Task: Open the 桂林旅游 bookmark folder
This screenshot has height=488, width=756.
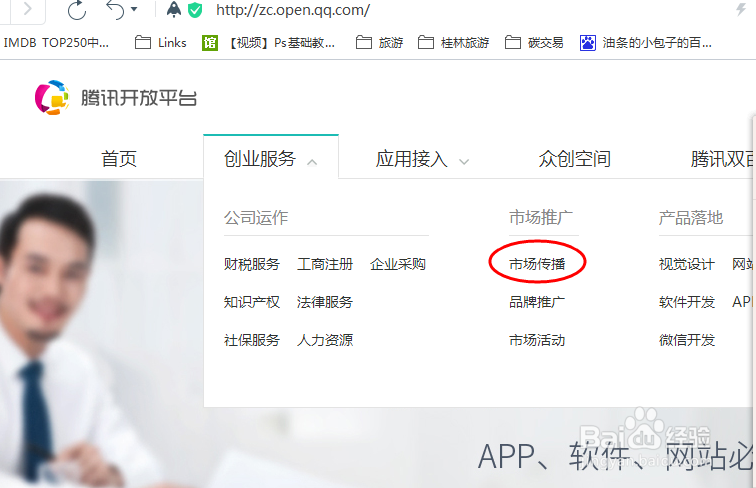Action: 454,43
